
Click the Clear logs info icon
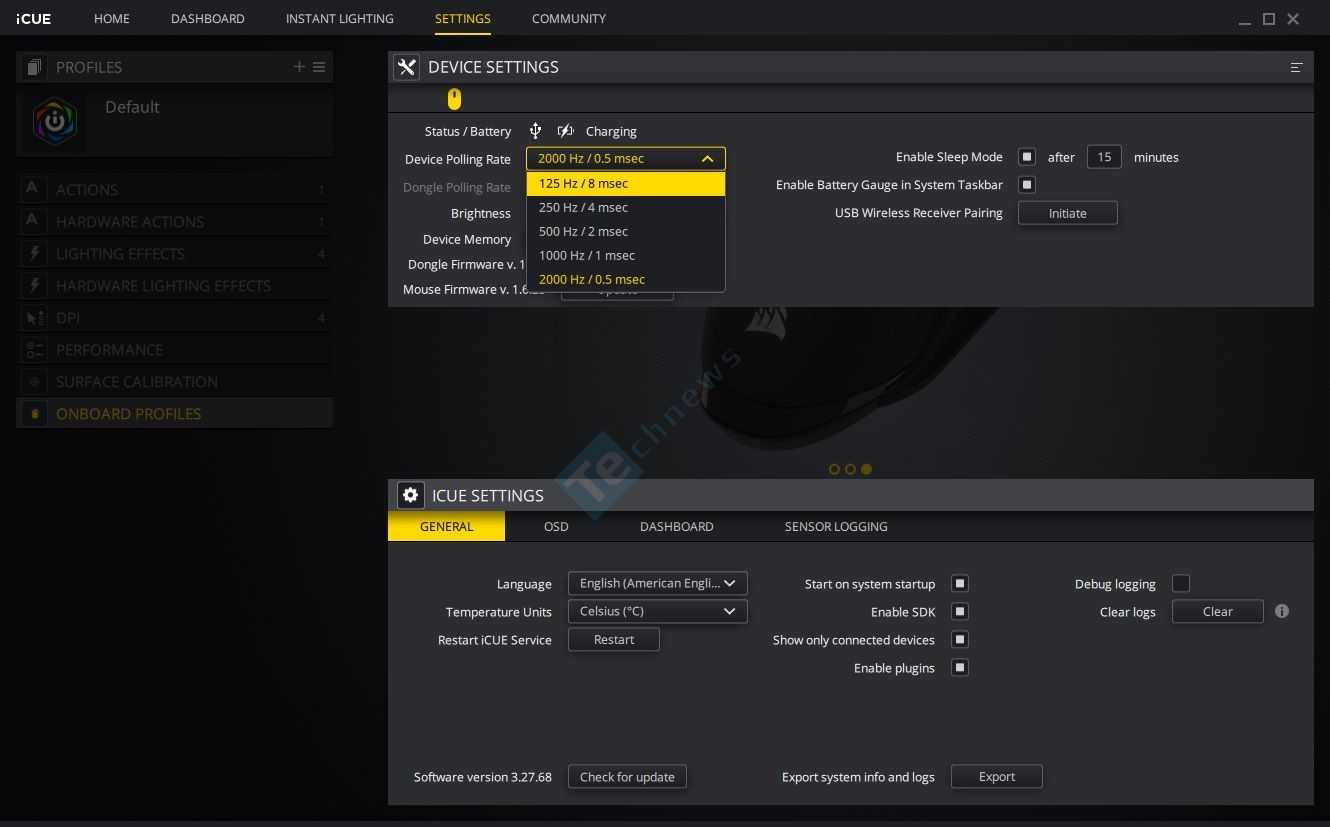pyautogui.click(x=1282, y=611)
